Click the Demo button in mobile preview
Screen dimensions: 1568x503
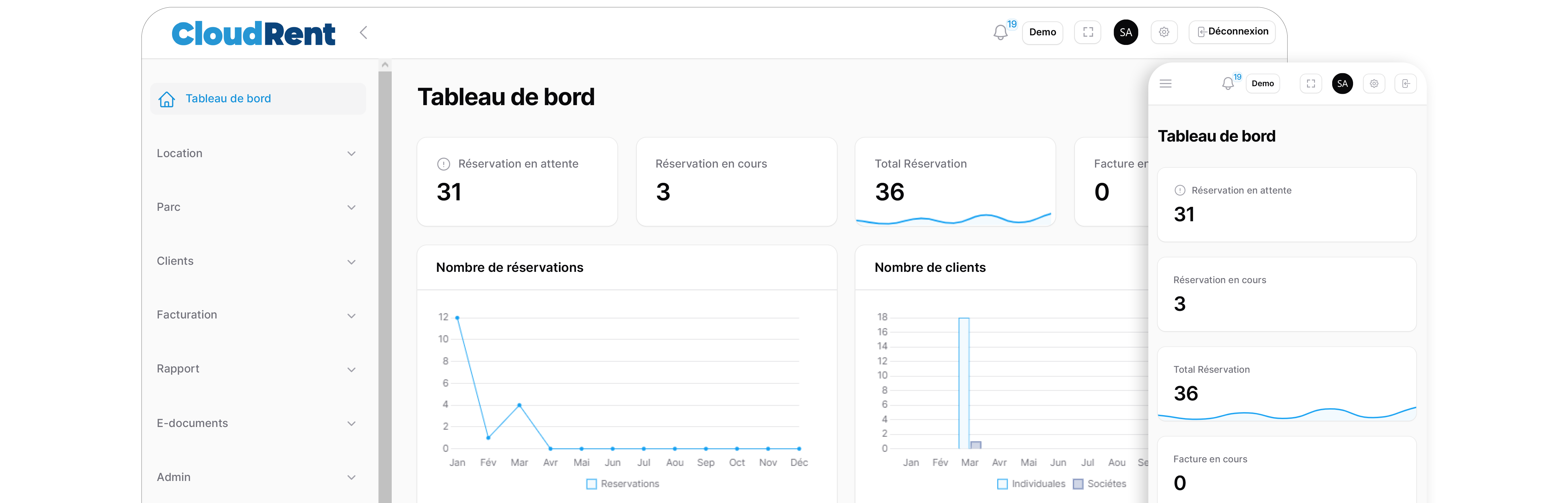1262,84
